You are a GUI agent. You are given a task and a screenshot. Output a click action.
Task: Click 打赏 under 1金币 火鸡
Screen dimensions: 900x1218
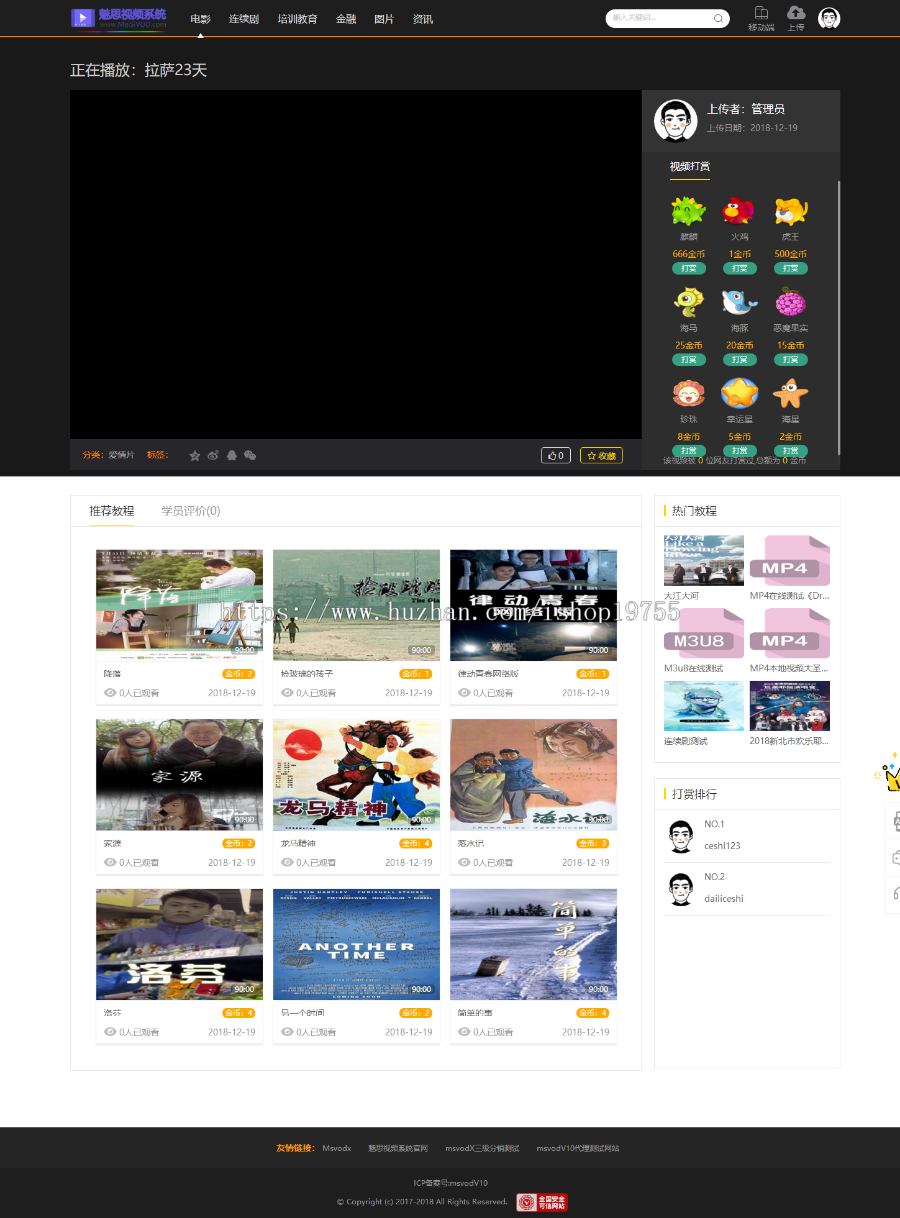click(x=739, y=268)
